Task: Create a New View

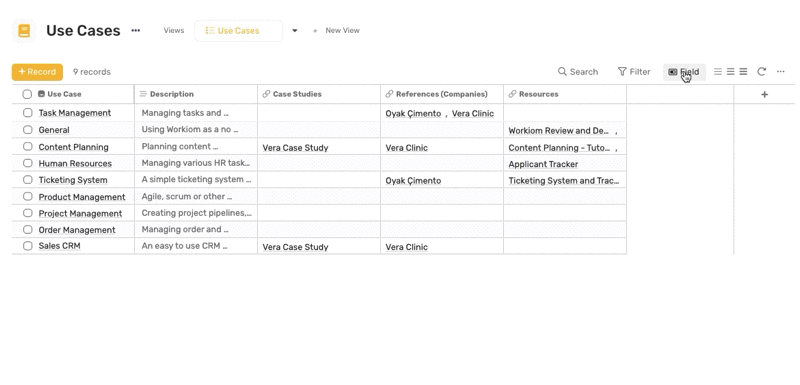Action: [x=337, y=31]
